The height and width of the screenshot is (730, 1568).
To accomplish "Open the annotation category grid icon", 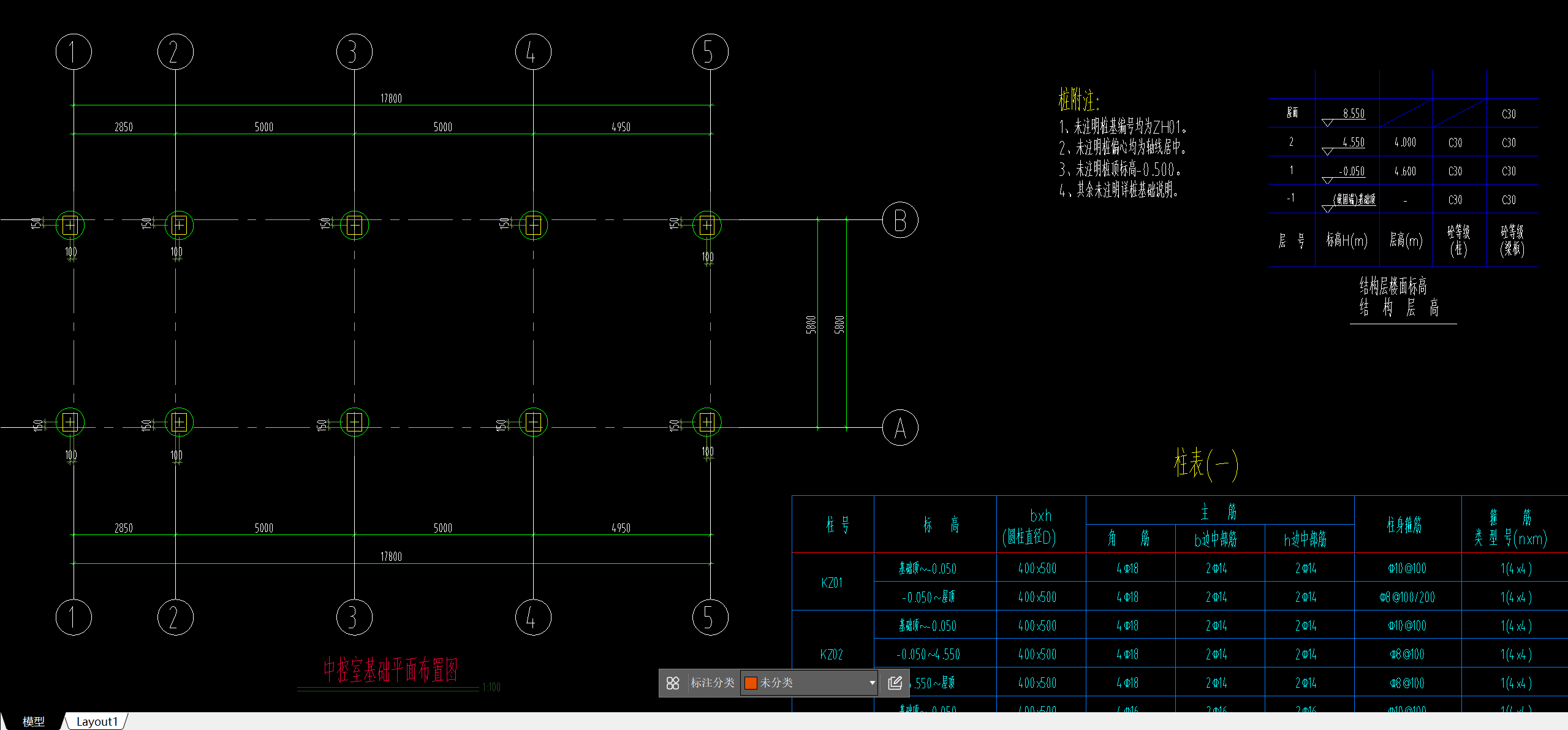I will (x=673, y=683).
